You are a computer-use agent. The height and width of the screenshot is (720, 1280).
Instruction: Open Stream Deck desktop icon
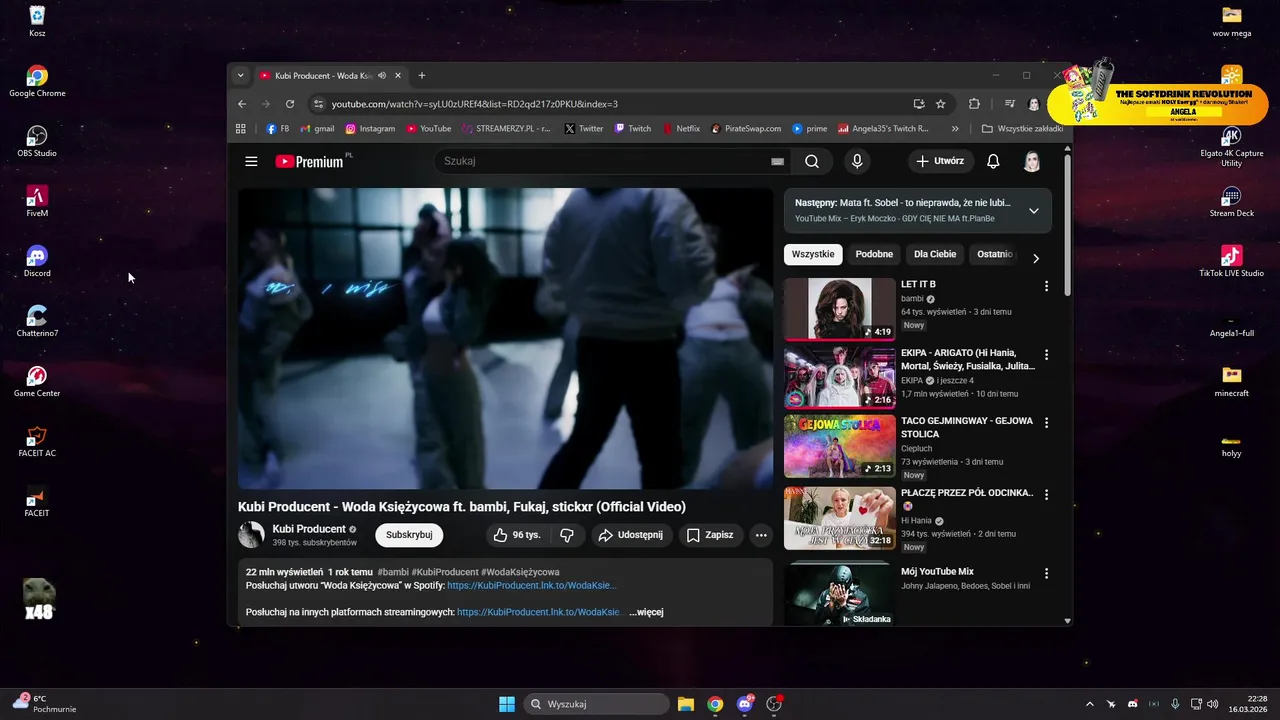1231,201
